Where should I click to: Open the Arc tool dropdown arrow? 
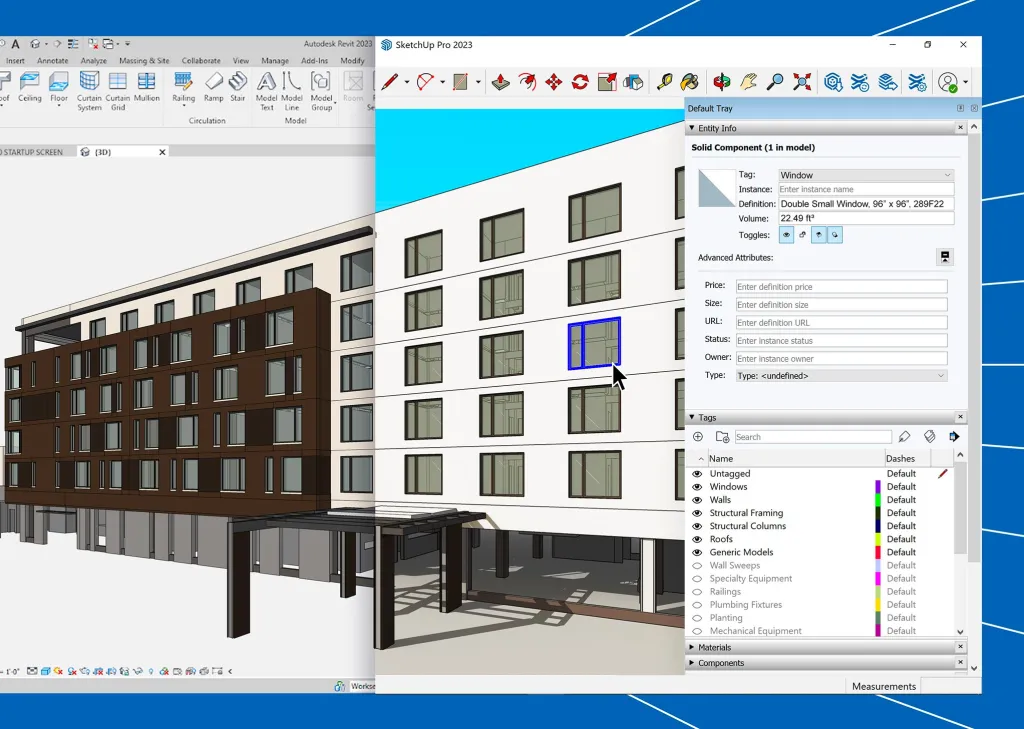click(x=442, y=82)
